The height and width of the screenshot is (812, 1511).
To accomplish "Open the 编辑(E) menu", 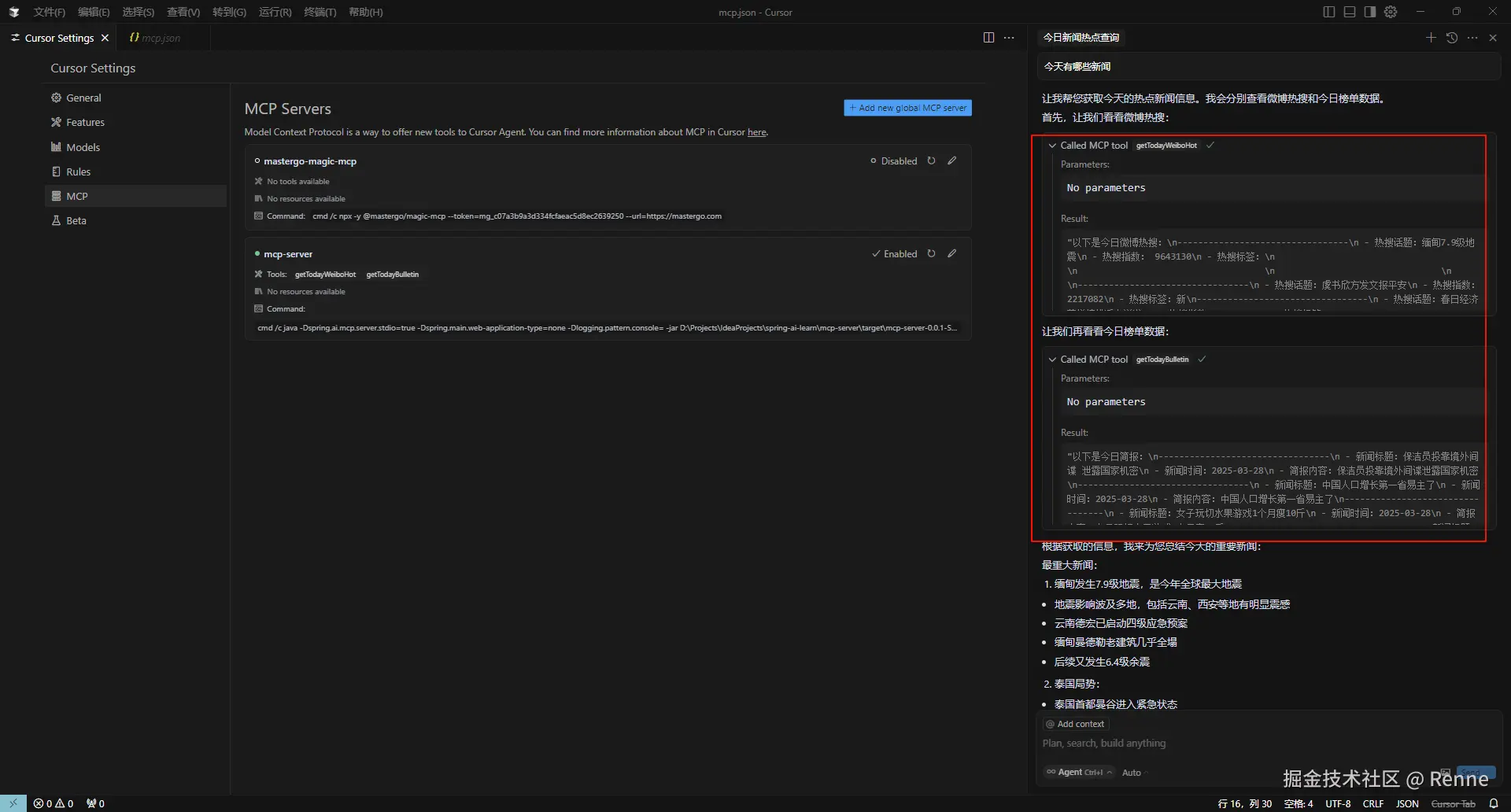I will pyautogui.click(x=94, y=12).
